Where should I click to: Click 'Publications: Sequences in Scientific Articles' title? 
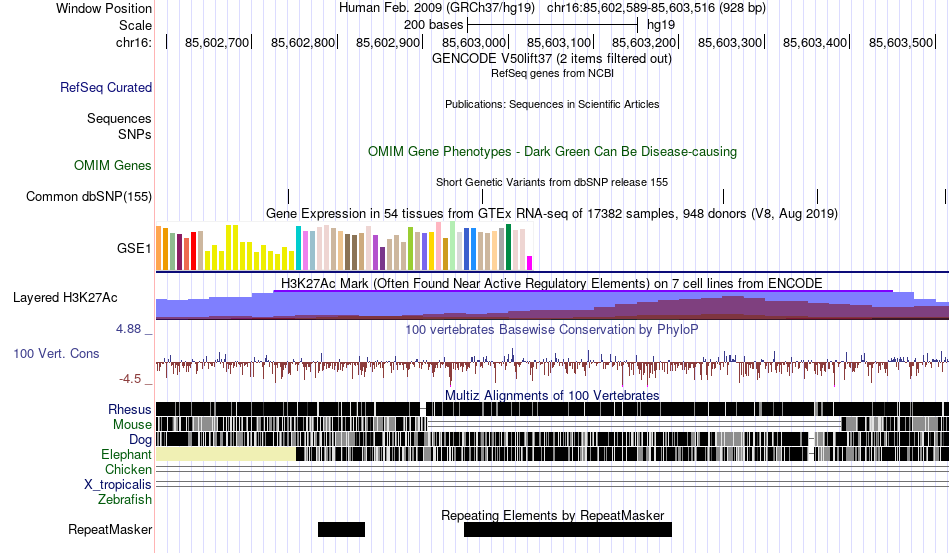(552, 104)
